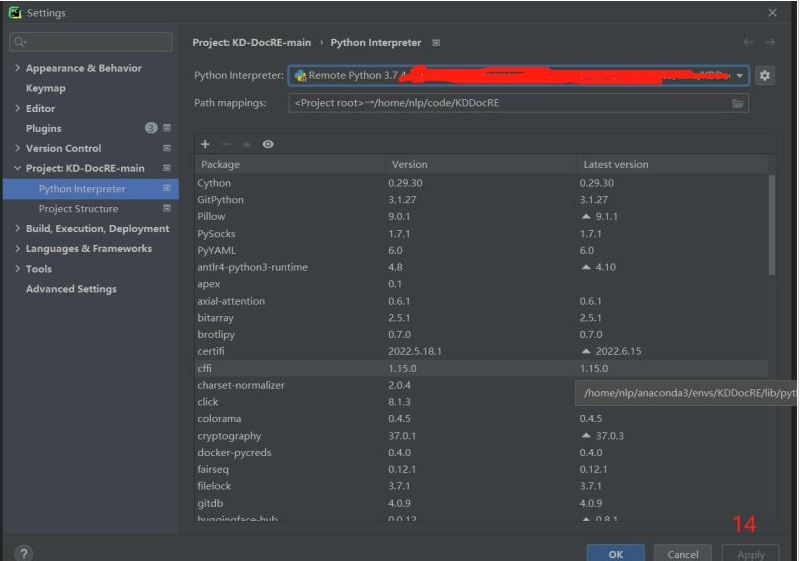This screenshot has width=800, height=561.
Task: Focus the settings search field
Action: 91,42
